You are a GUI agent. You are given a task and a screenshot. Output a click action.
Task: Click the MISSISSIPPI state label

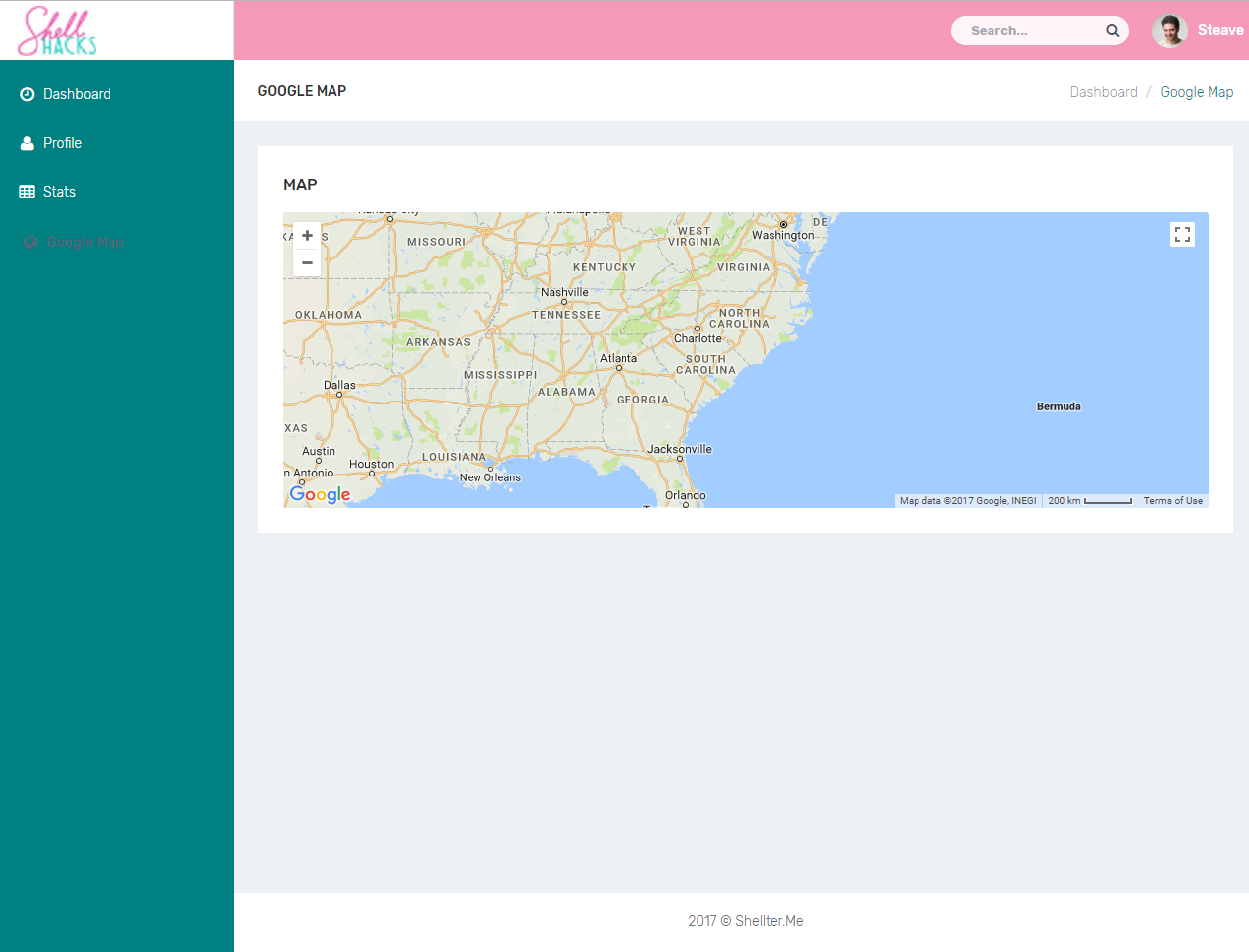pyautogui.click(x=500, y=375)
